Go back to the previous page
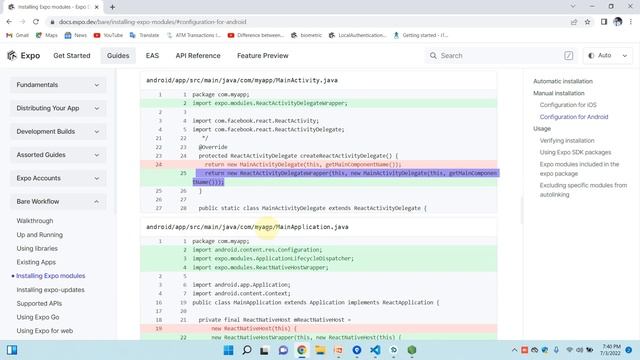 tap(9, 22)
